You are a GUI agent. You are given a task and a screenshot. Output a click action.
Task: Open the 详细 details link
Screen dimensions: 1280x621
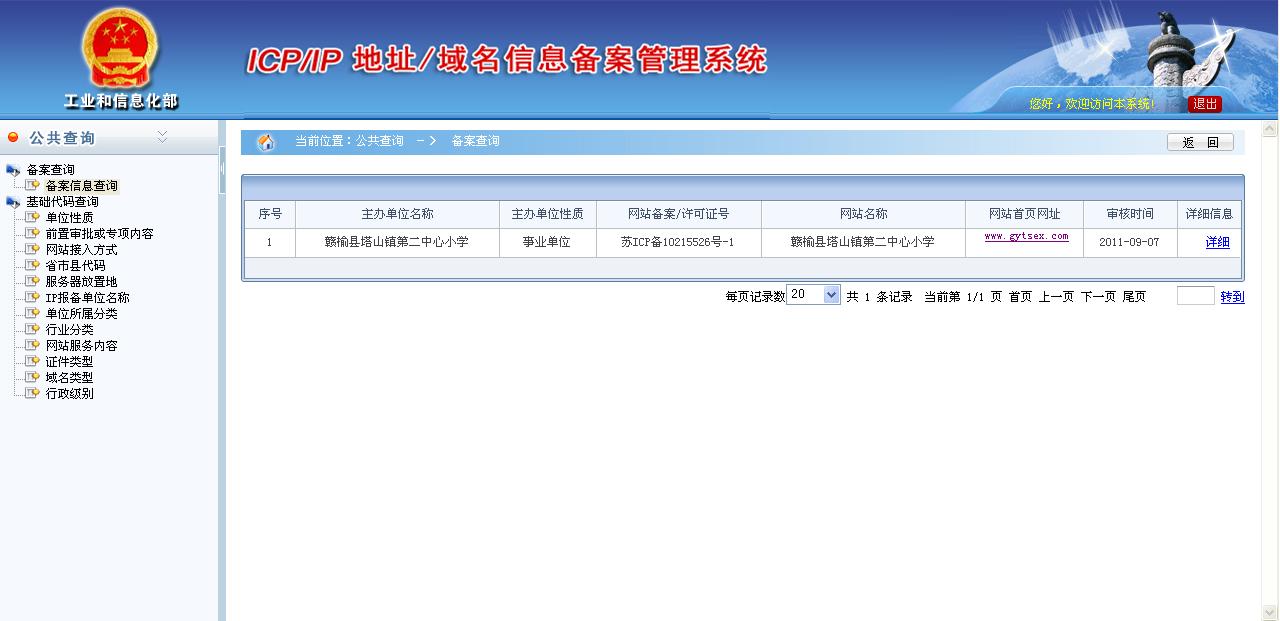[1217, 242]
